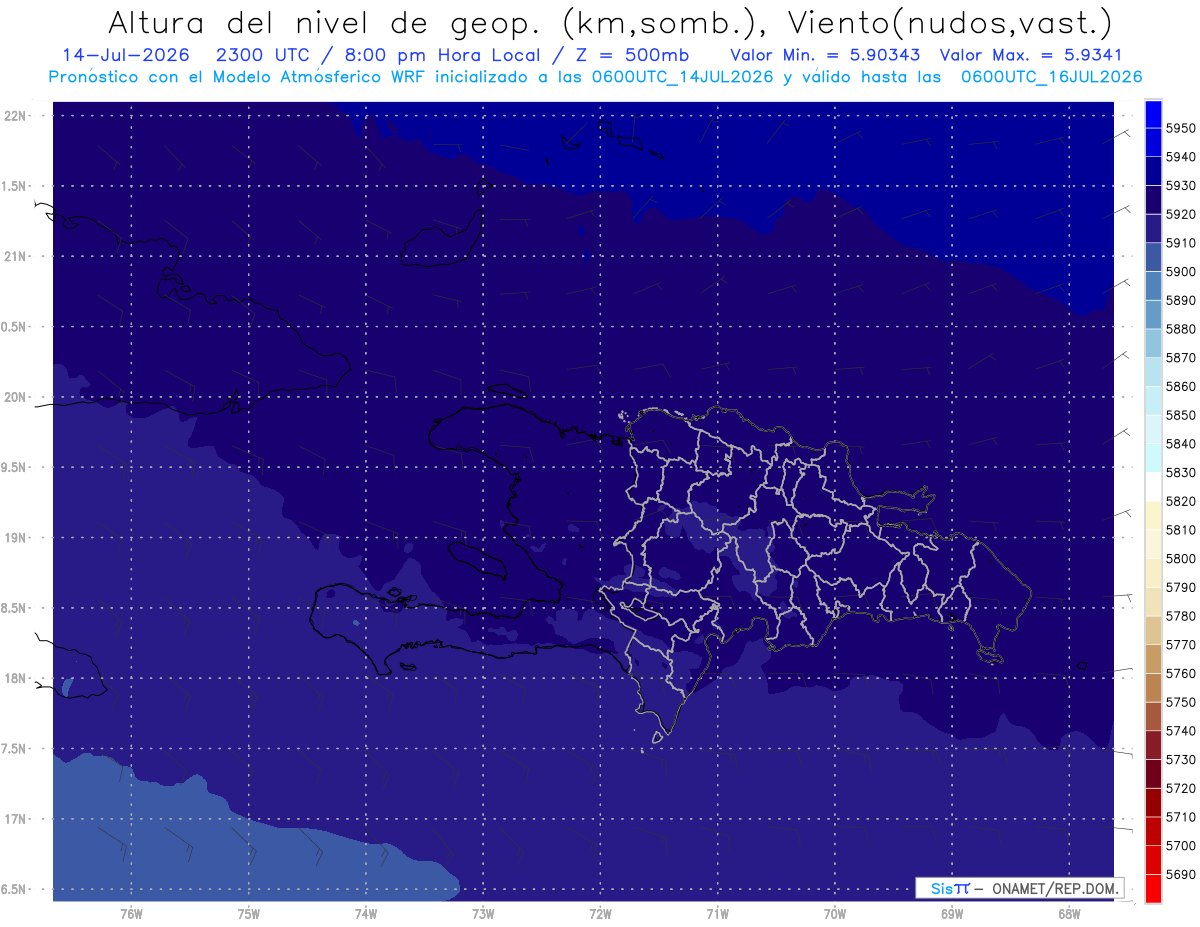
Task: Click the '73W' longitude label
Action: pyautogui.click(x=483, y=914)
